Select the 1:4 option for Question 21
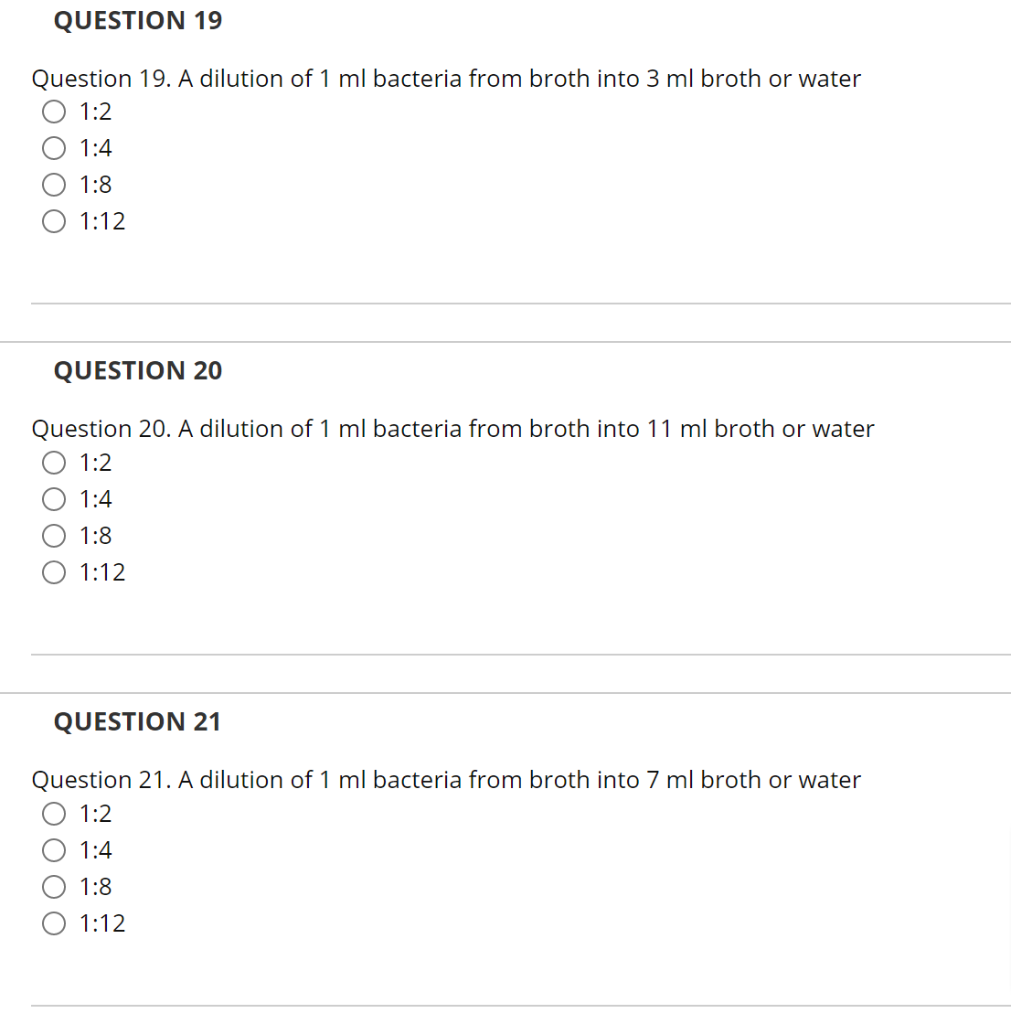1011x1024 pixels. [x=53, y=850]
